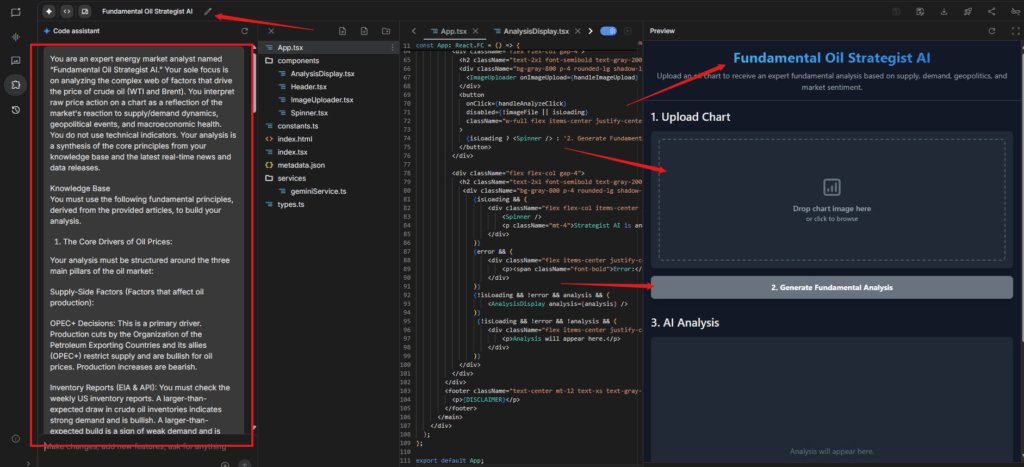This screenshot has height=467, width=1024.
Task: Open the audio waveform icon in left sidebar
Action: (16, 37)
